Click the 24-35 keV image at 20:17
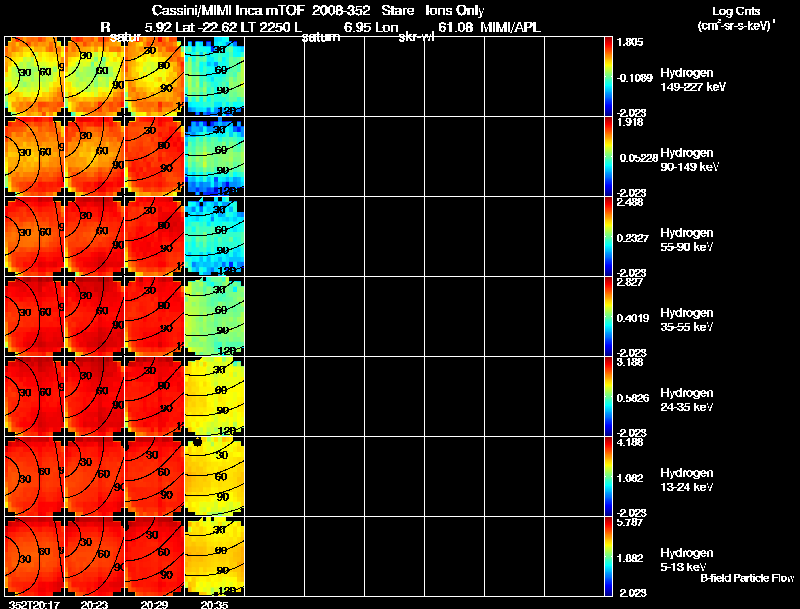The image size is (800, 609). 34,396
